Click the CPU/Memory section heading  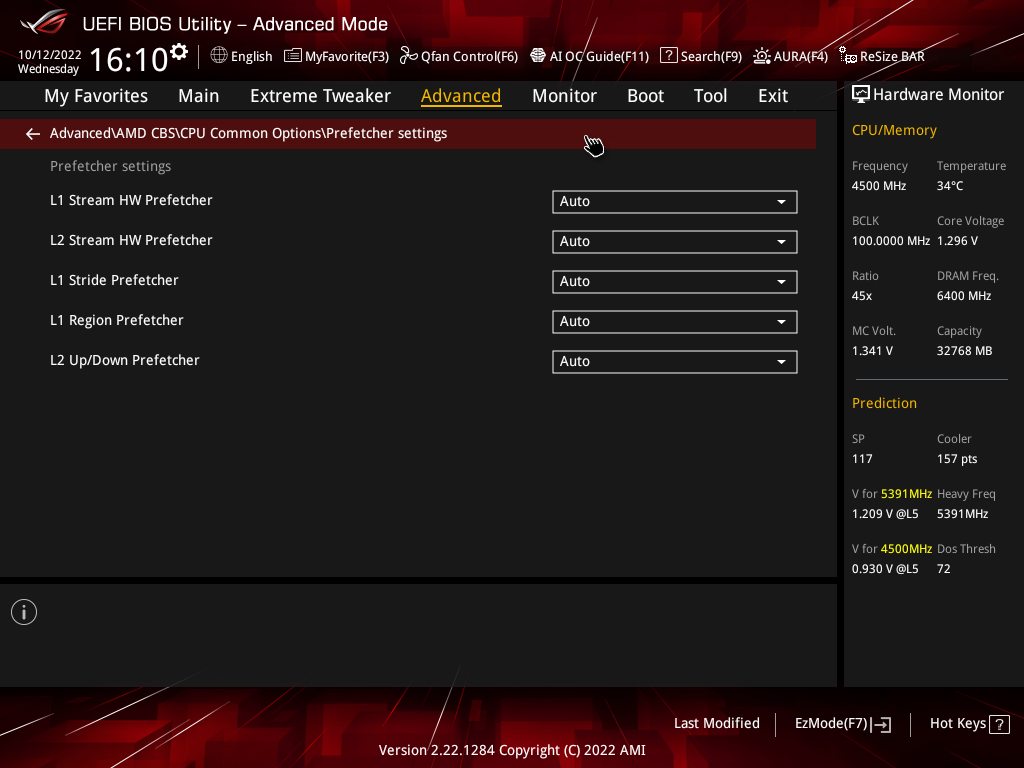point(894,130)
